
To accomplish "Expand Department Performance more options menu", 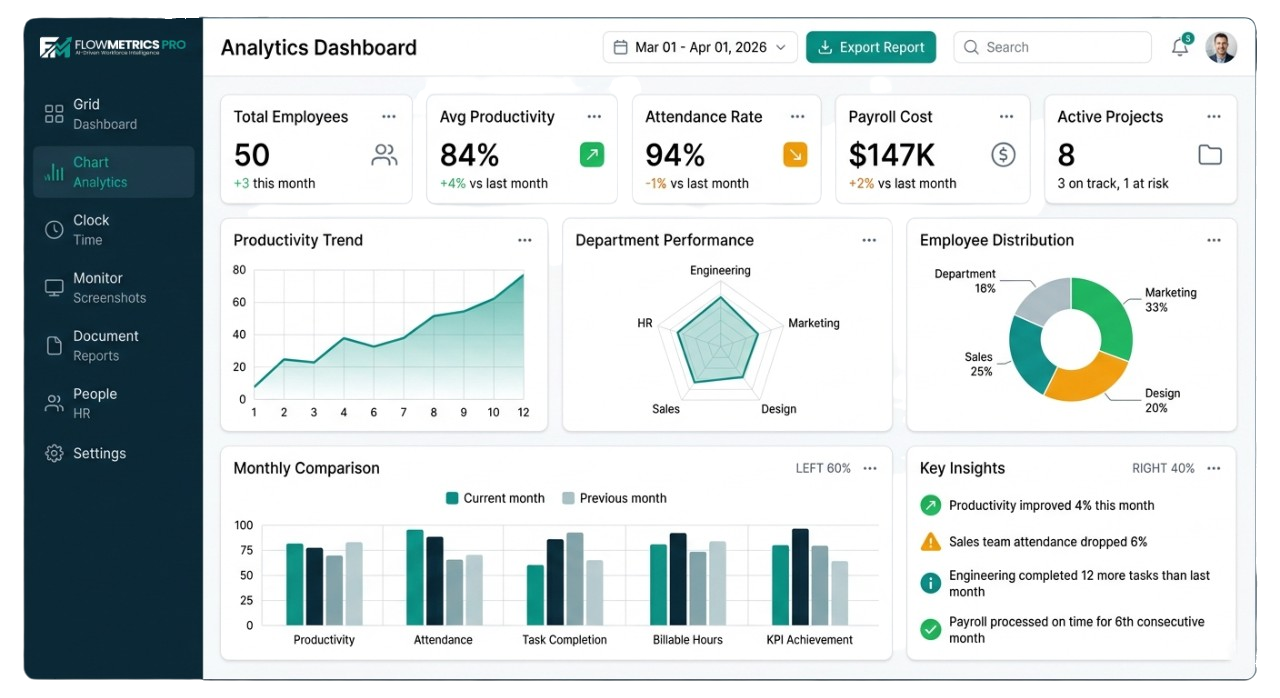I will [869, 240].
